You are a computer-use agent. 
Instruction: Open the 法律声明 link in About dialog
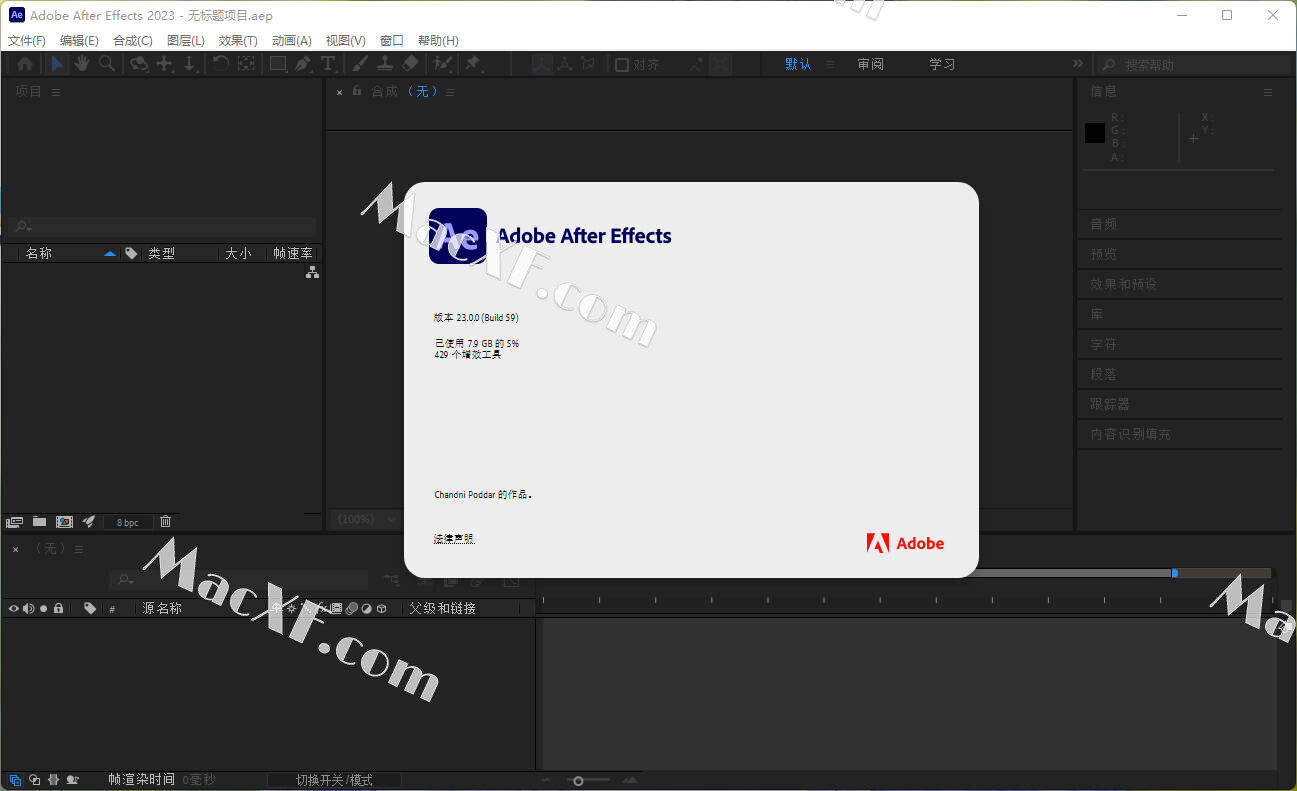454,539
